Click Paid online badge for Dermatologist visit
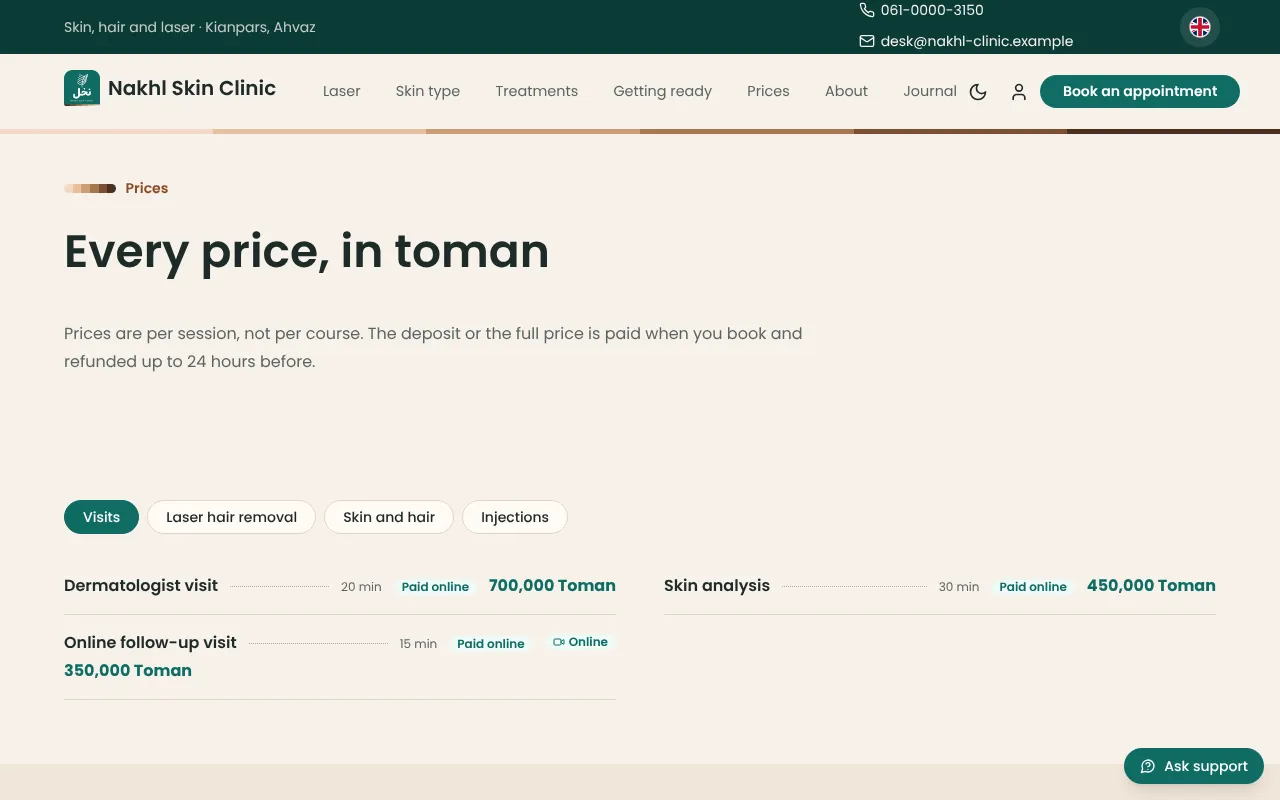This screenshot has width=1280, height=800. coord(435,587)
